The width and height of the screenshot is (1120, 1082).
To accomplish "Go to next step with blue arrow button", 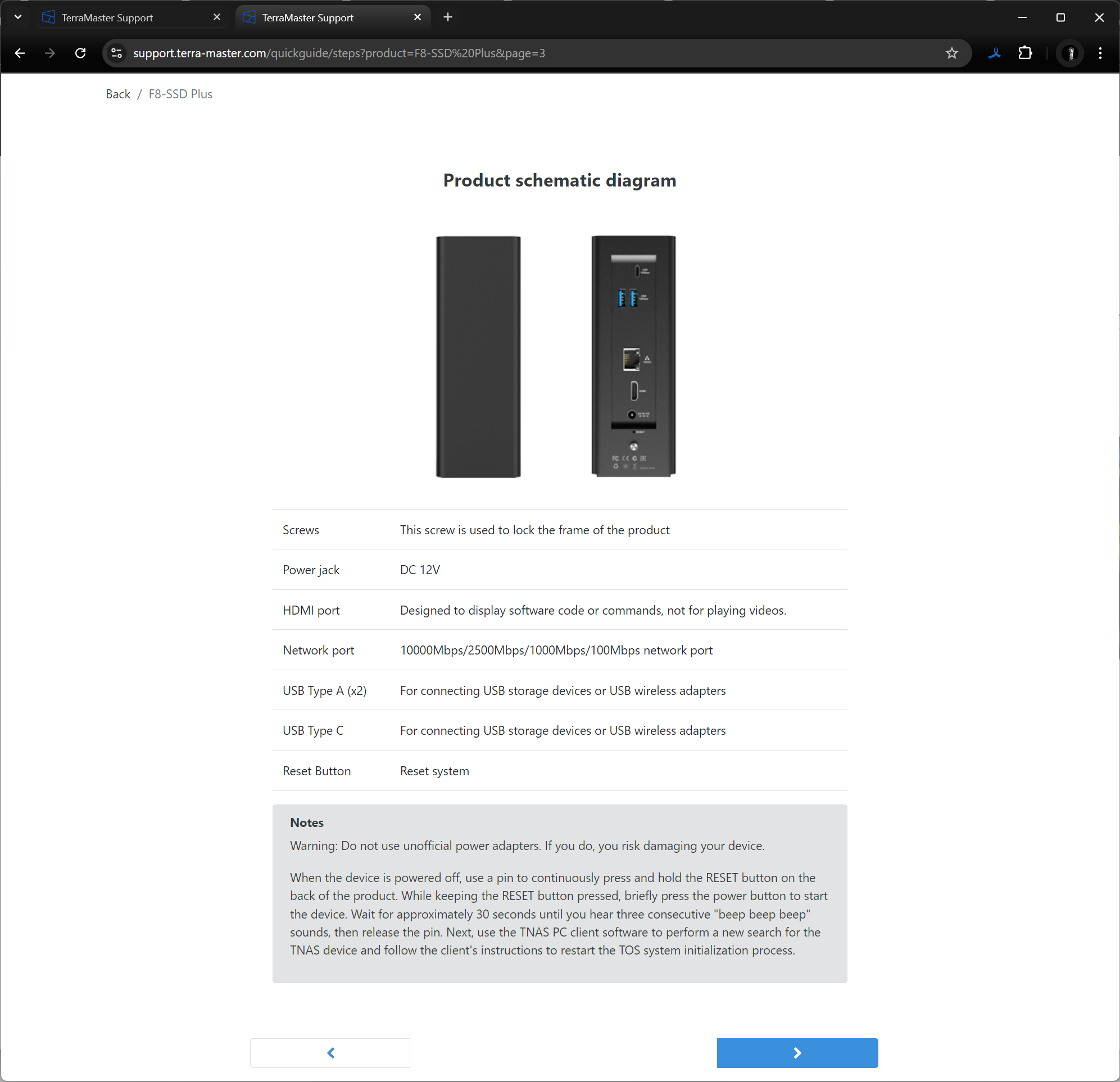I will coord(796,1052).
